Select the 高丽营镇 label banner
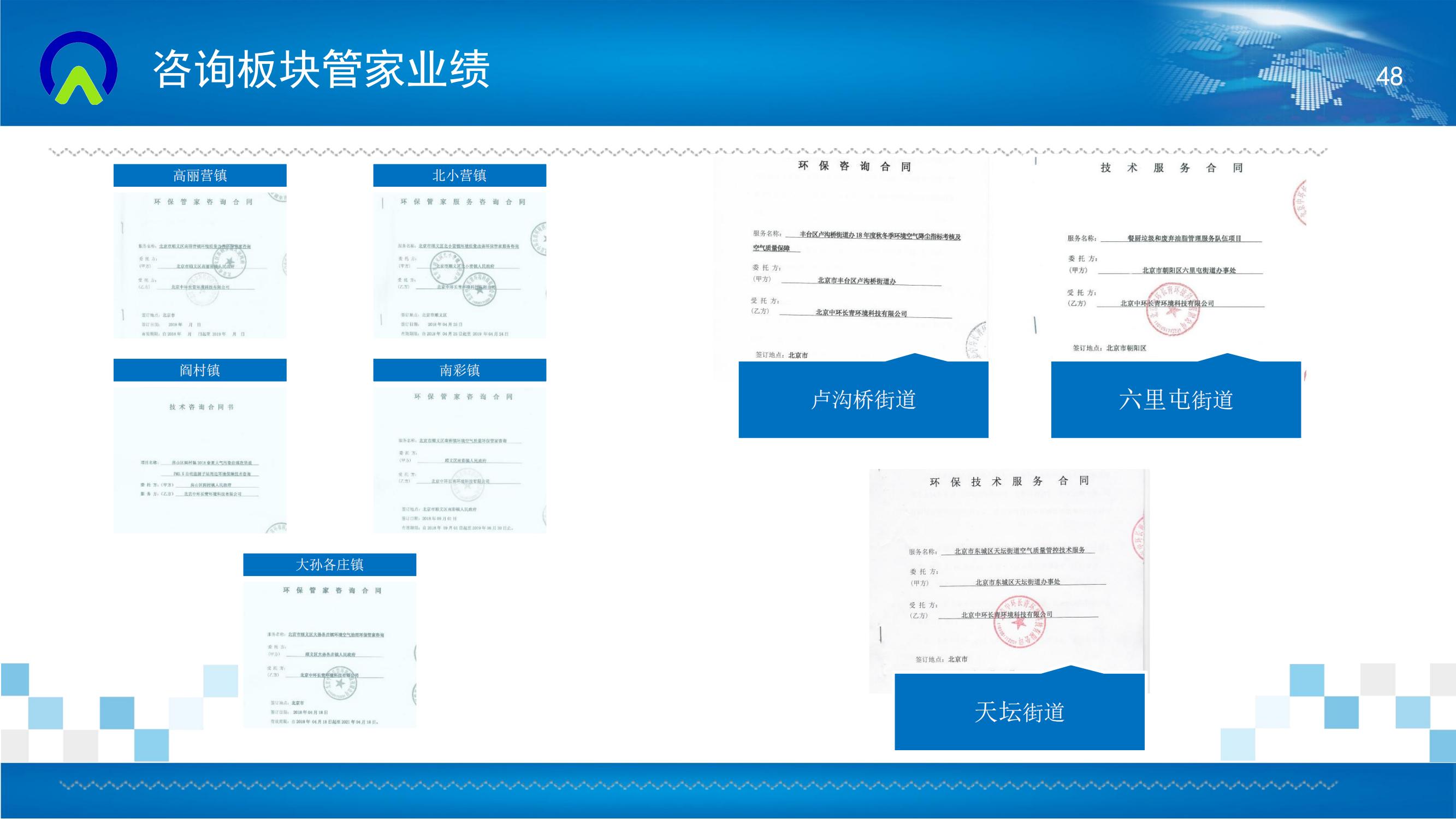1456x819 pixels. point(199,175)
